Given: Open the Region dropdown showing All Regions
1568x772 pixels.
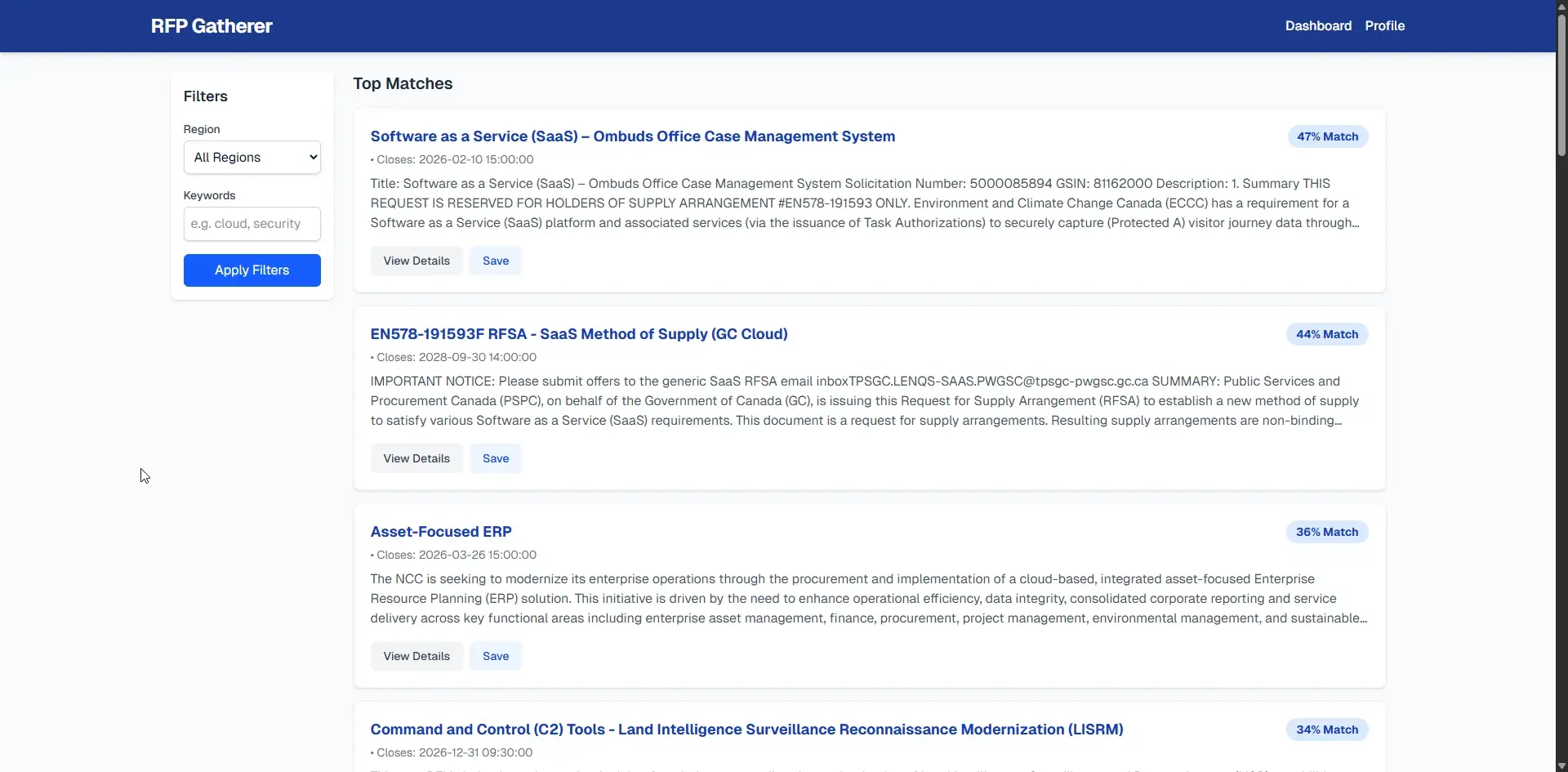Looking at the screenshot, I should (x=252, y=158).
